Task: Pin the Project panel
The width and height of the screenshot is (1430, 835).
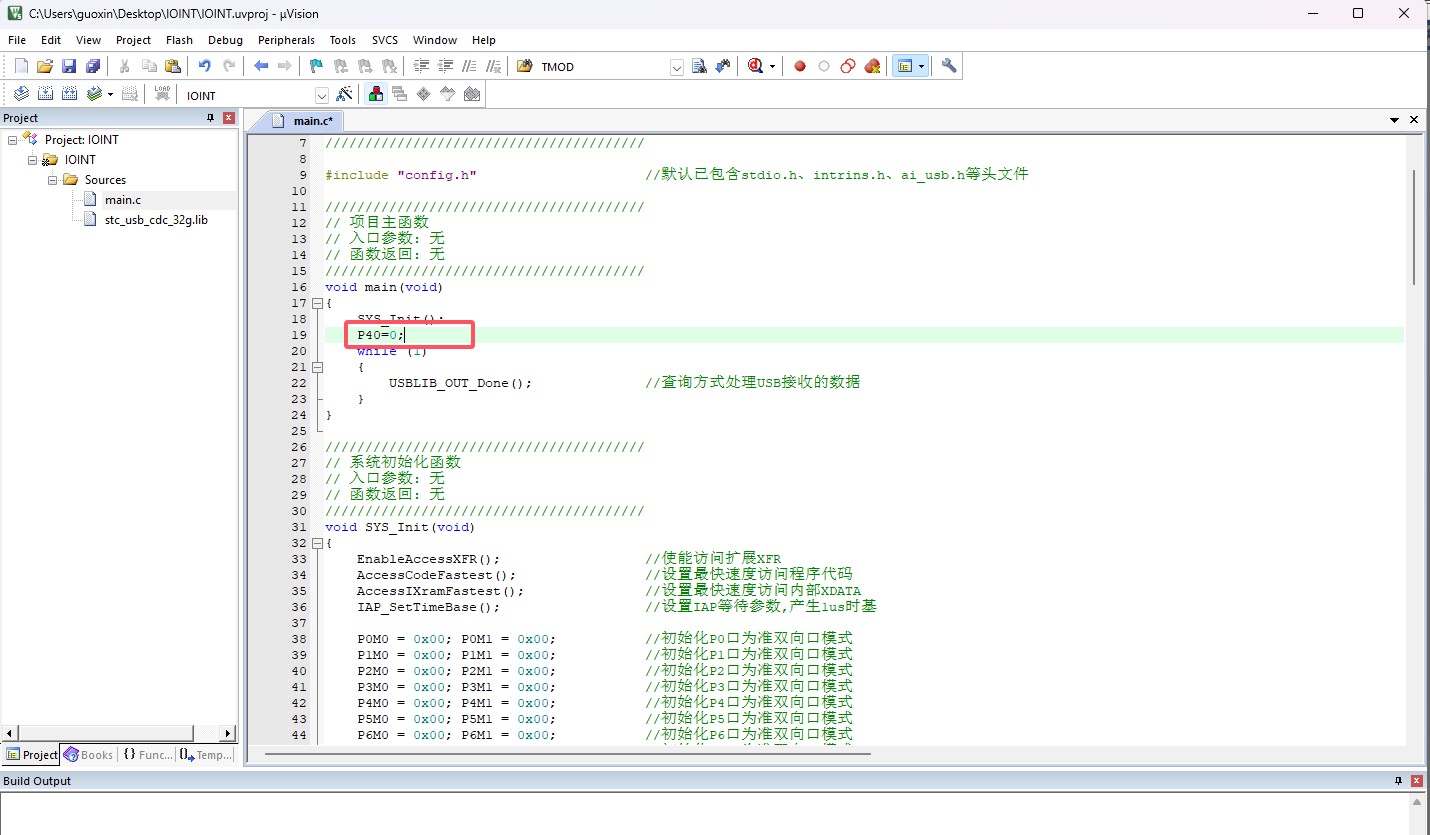Action: [x=210, y=118]
